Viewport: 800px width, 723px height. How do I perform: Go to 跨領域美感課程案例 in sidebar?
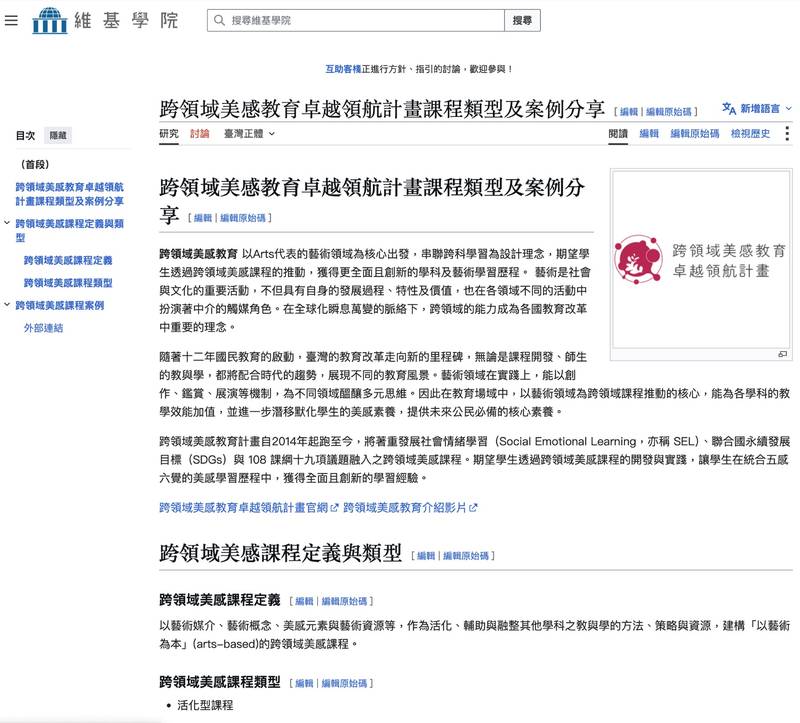point(60,305)
